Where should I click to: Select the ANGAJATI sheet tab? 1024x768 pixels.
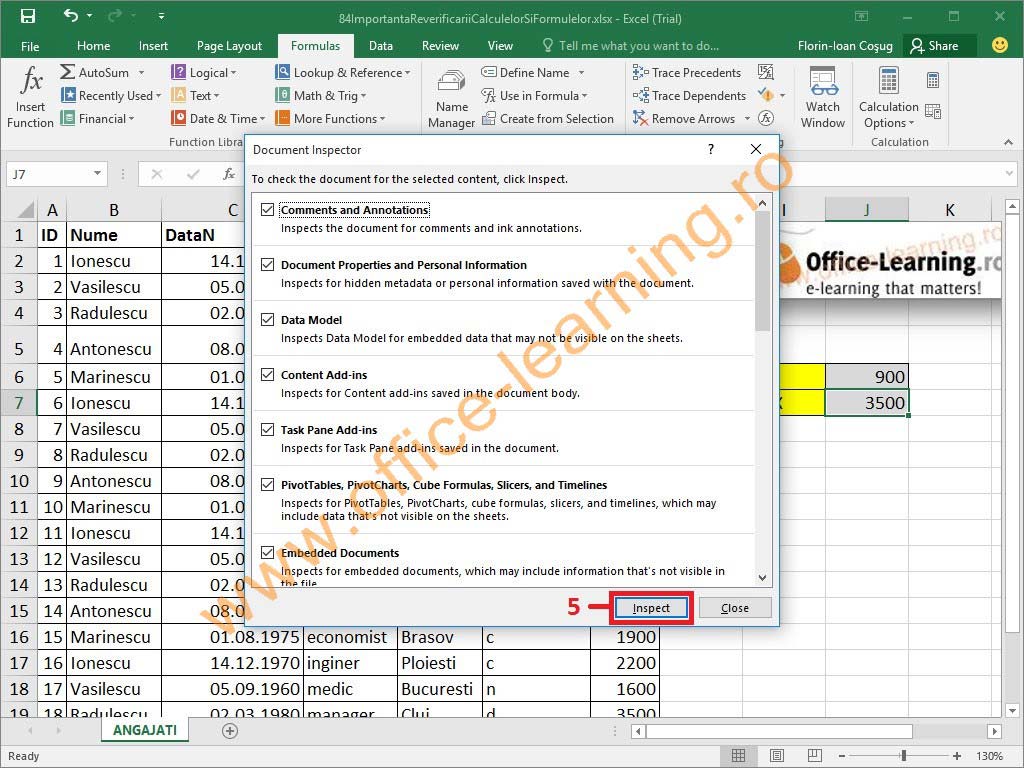coord(145,730)
